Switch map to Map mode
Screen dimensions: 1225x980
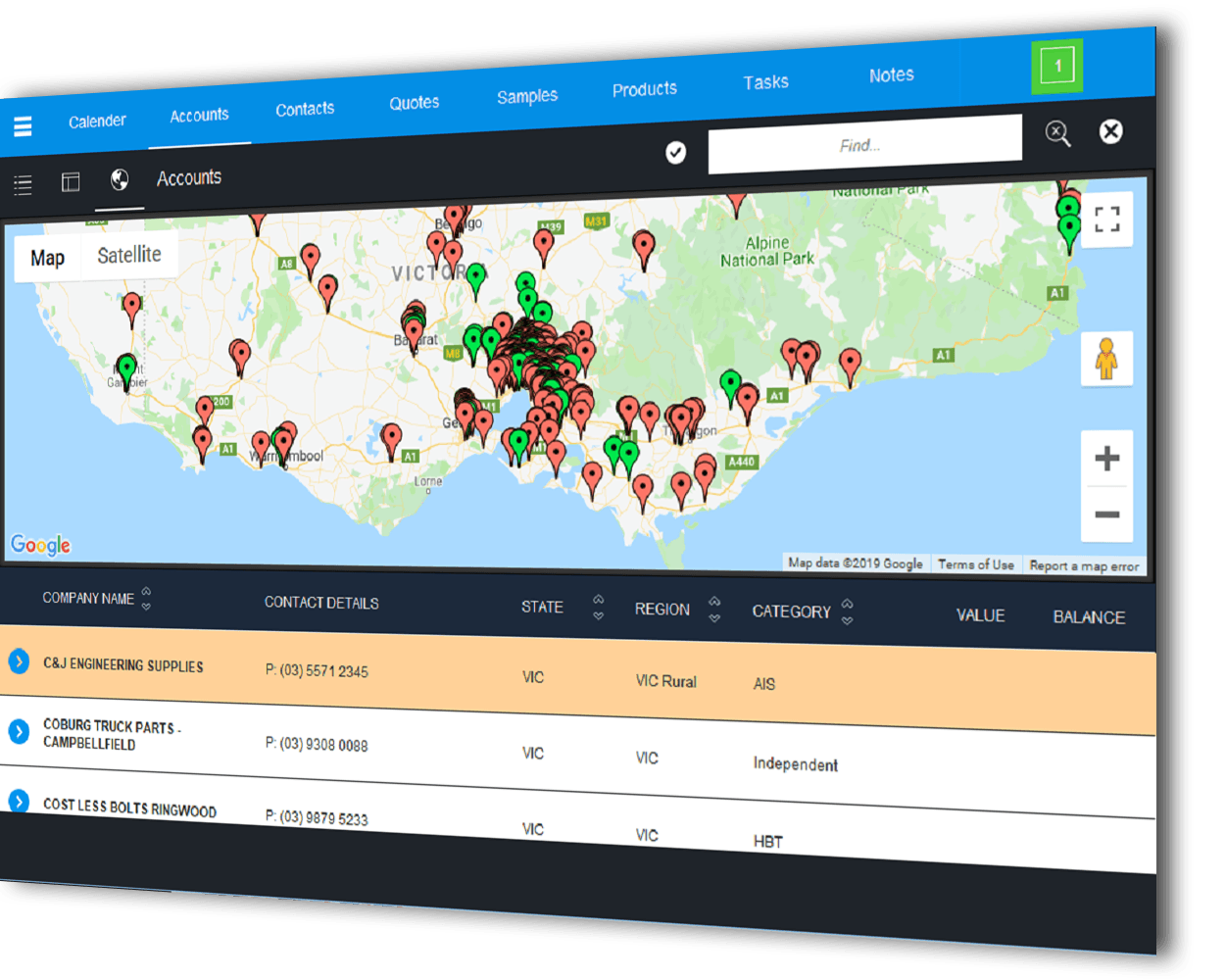tap(47, 258)
